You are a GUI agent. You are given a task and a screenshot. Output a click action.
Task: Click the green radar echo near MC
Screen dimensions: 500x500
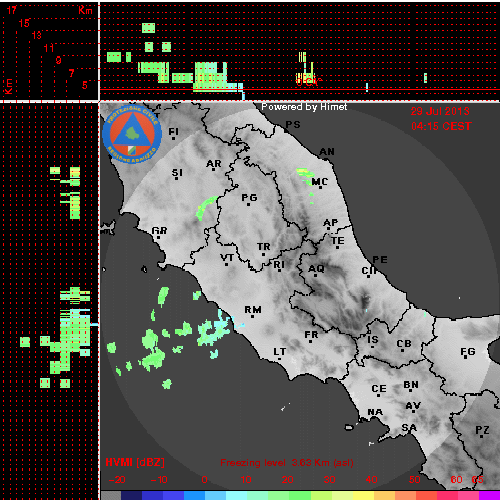[305, 175]
